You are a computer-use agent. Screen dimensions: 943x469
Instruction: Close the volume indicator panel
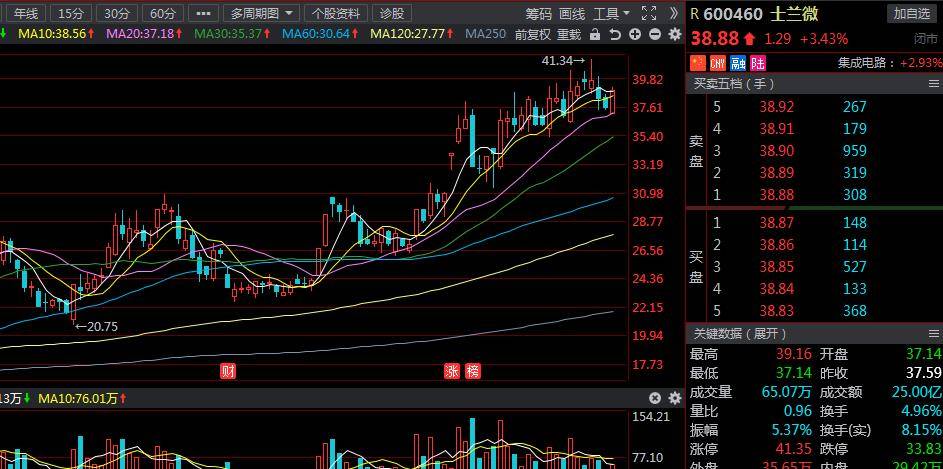point(655,398)
